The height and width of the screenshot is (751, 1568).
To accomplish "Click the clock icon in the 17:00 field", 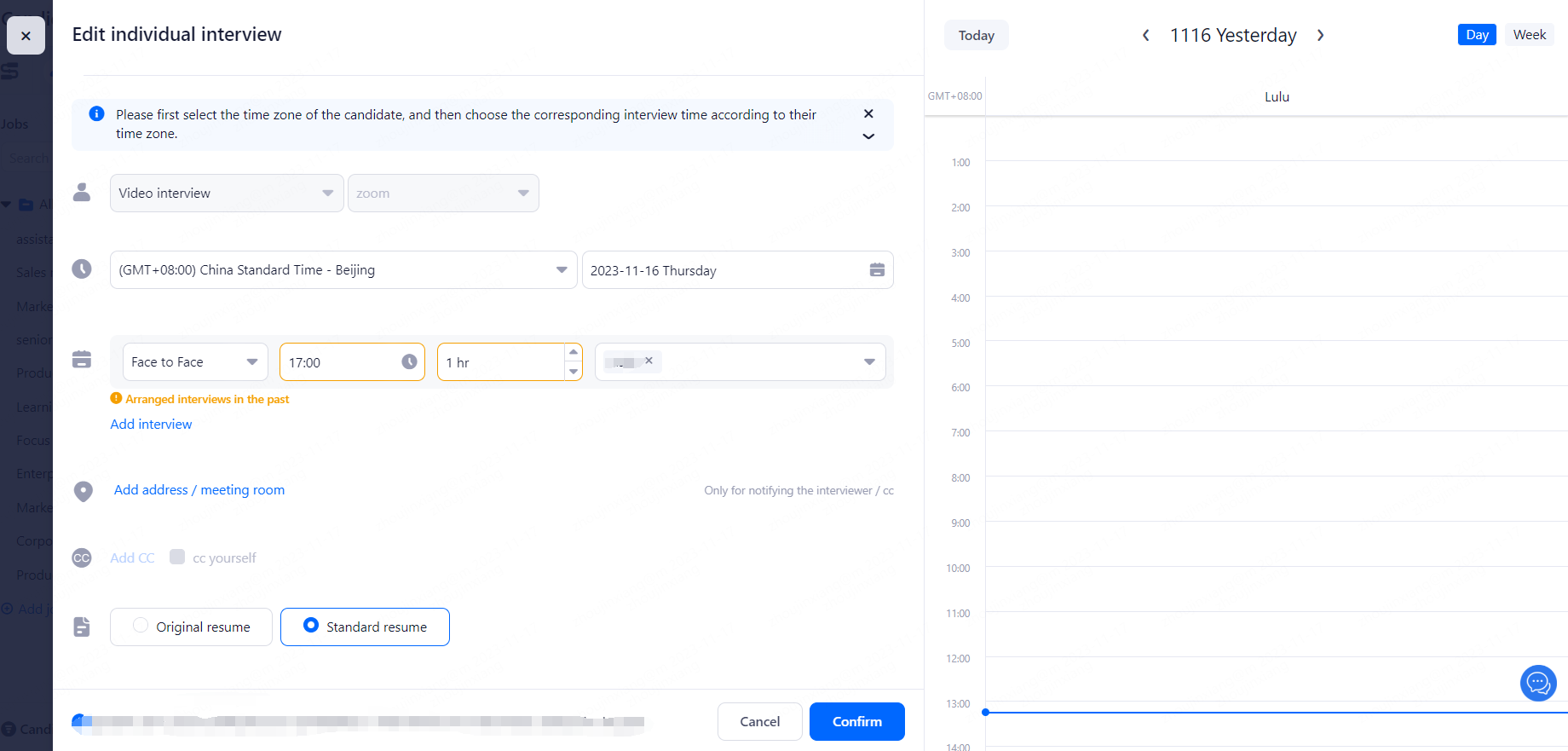I will [409, 361].
